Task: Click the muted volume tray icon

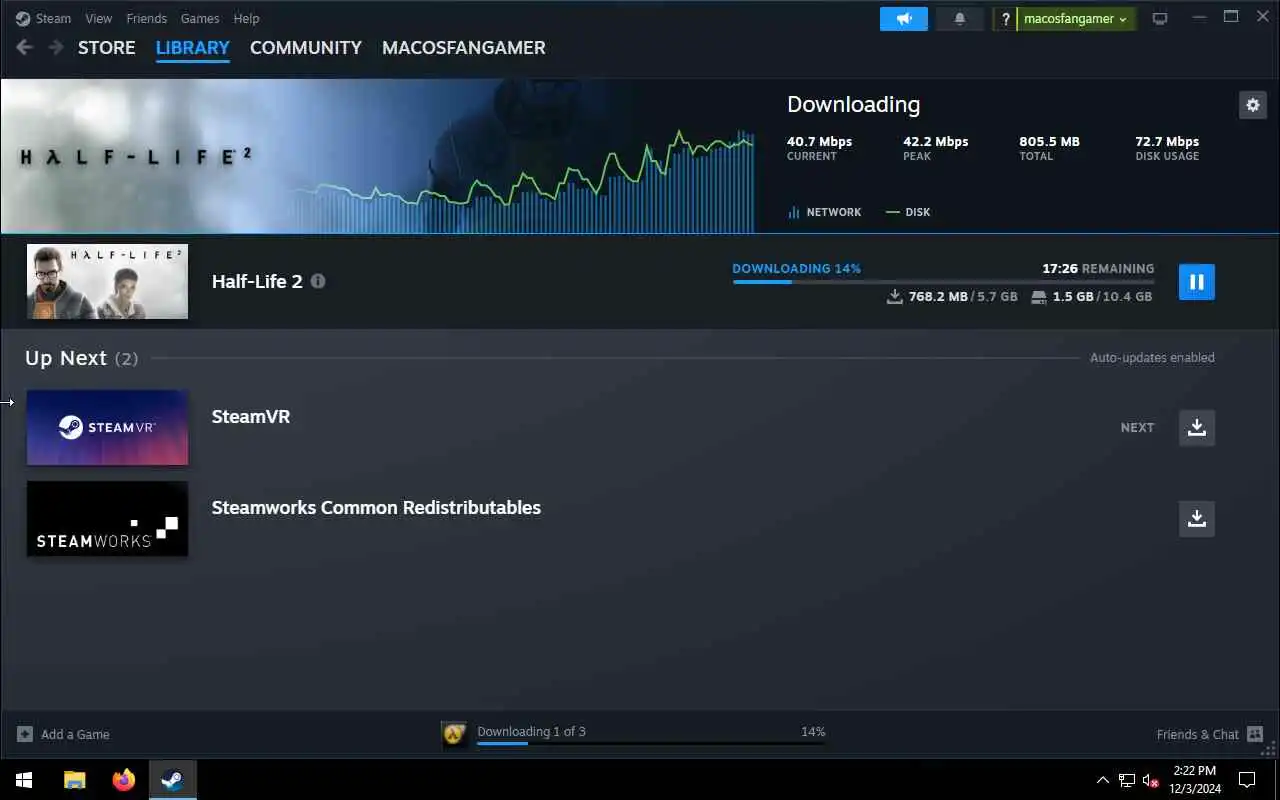Action: 1151,780
